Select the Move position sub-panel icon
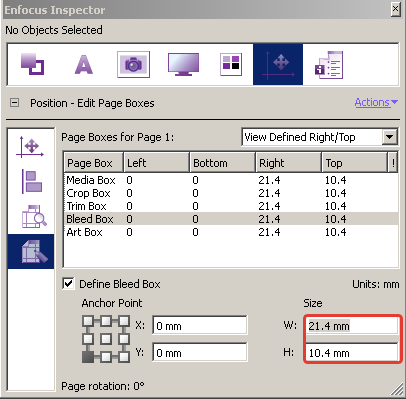The width and height of the screenshot is (406, 399). pos(31,147)
